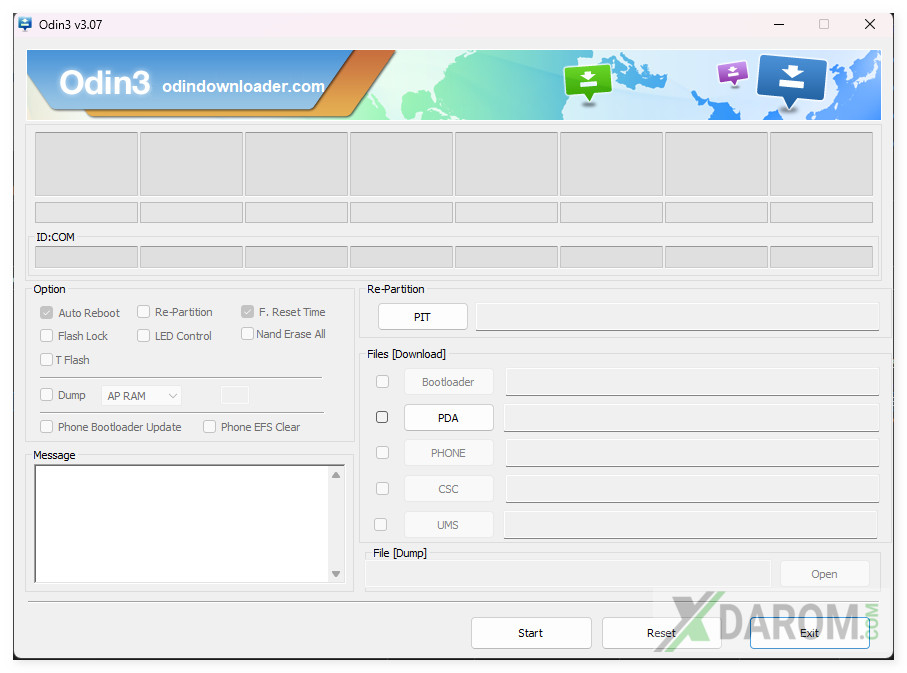Click the Odin3 logo in banner
The image size is (907, 673).
tap(104, 84)
